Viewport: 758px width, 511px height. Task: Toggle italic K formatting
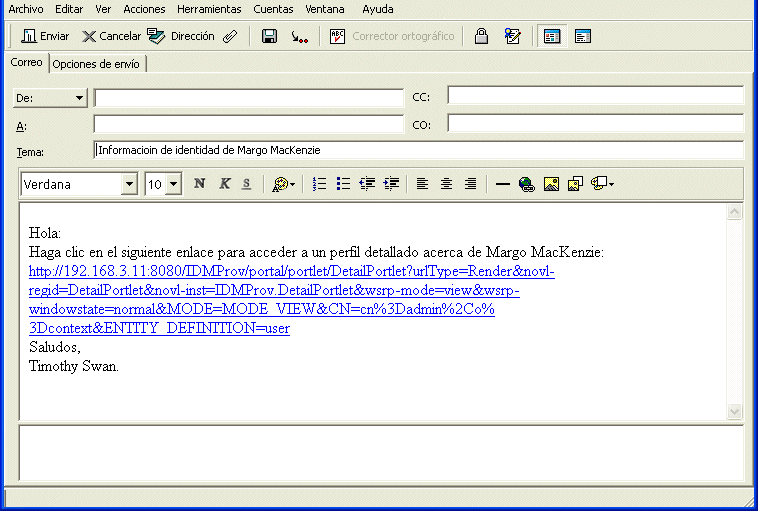[x=224, y=184]
